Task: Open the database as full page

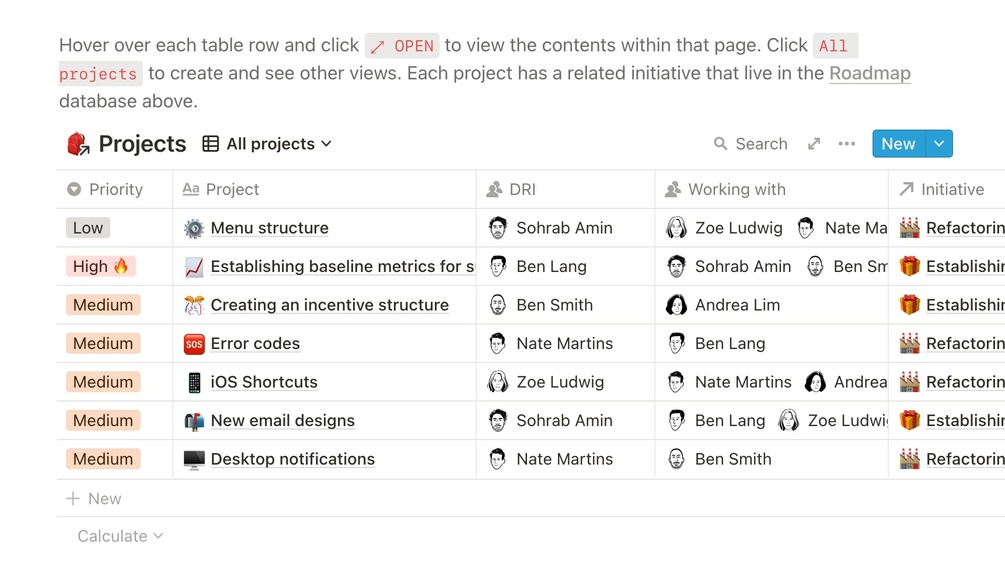Action: (x=814, y=144)
